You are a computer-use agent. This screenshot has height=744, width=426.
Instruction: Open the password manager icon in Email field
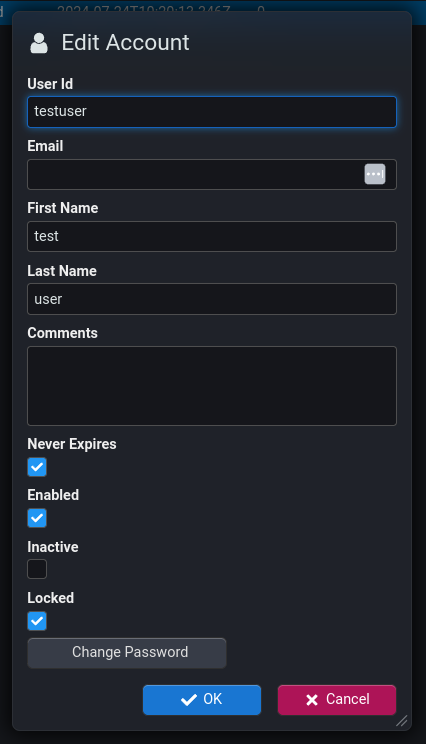[375, 174]
